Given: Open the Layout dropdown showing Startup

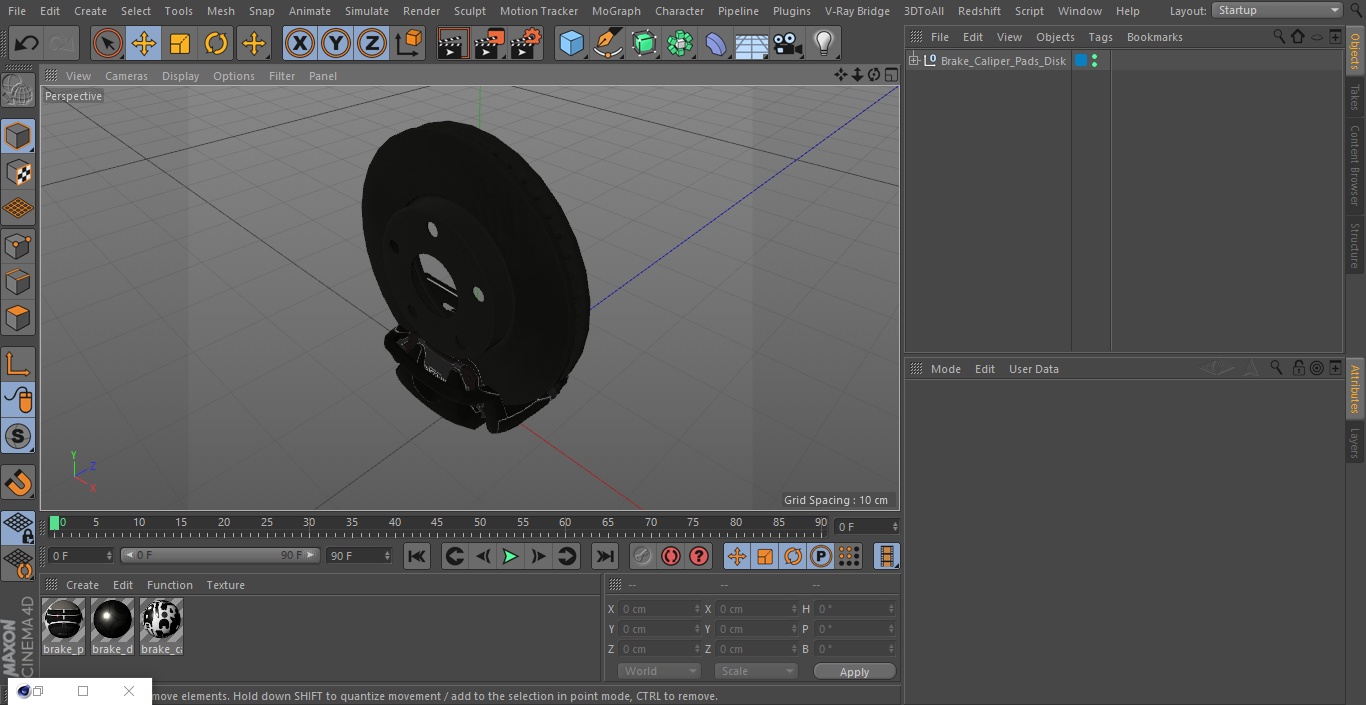Looking at the screenshot, I should click(1278, 10).
